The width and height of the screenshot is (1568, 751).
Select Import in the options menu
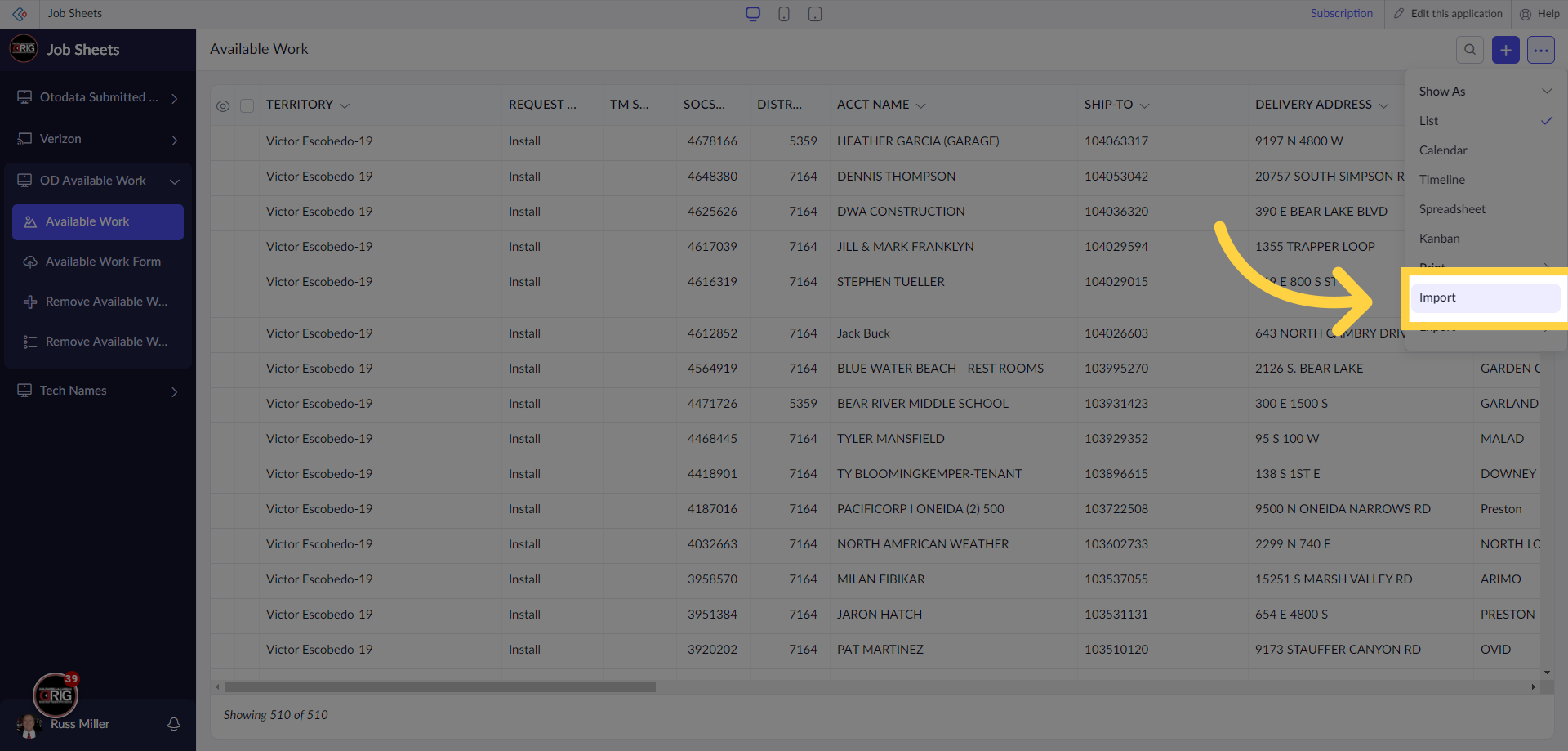tap(1486, 297)
